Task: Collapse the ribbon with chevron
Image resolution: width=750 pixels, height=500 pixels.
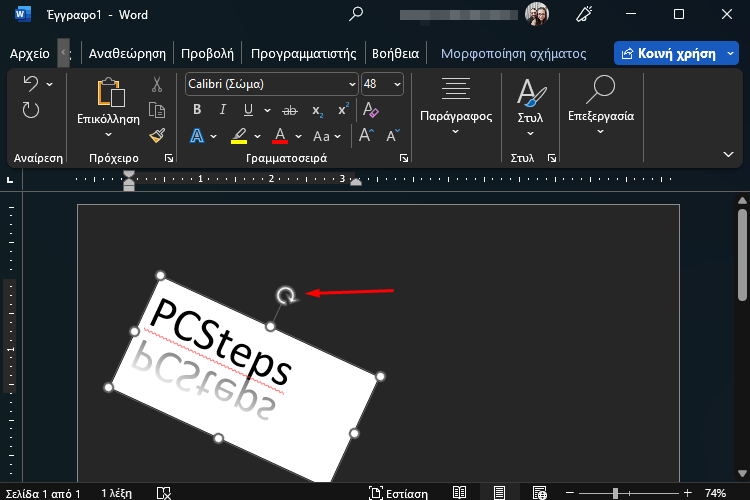Action: click(x=728, y=154)
